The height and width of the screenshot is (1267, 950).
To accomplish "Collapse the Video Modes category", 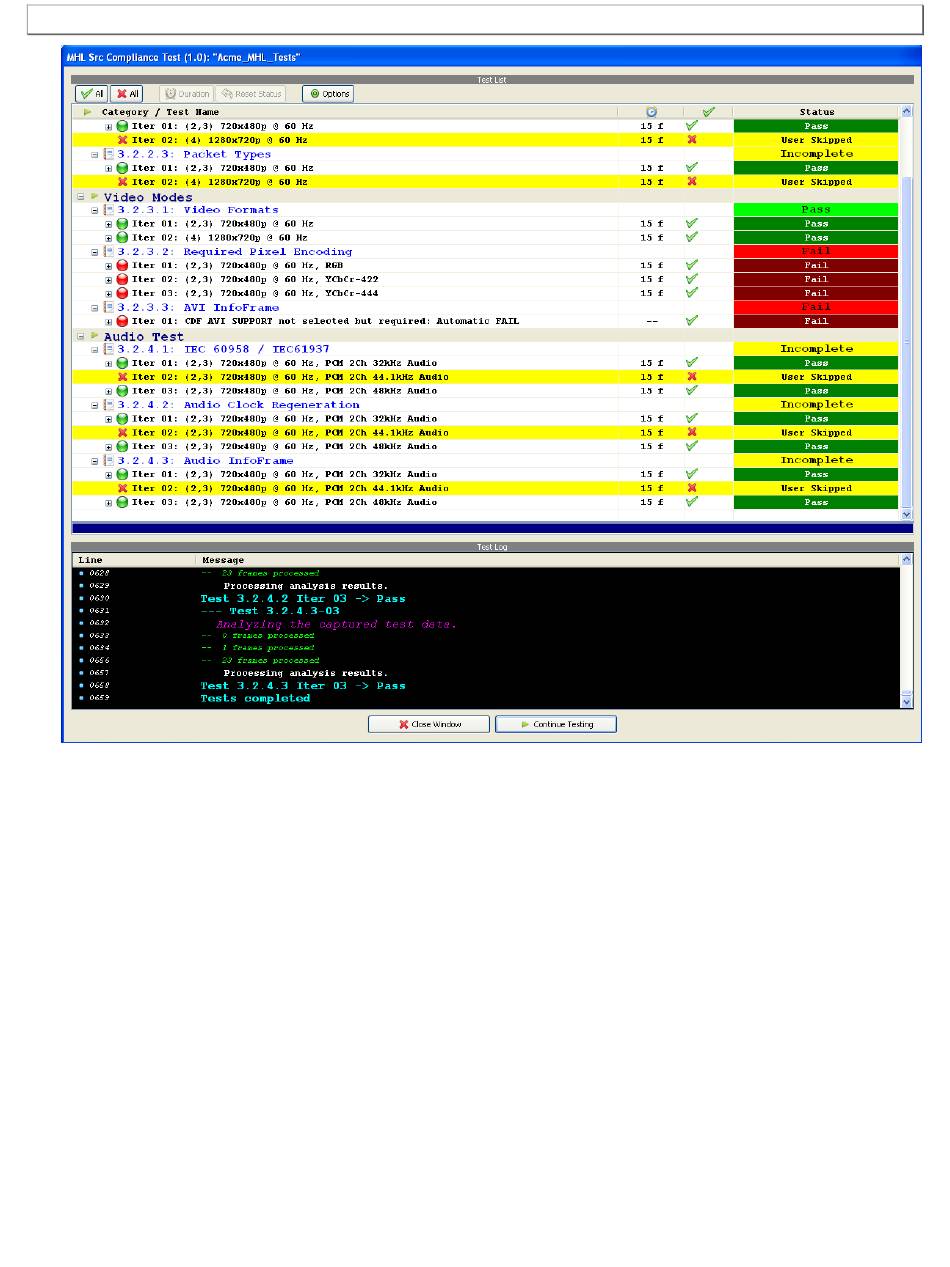I will [x=80, y=197].
